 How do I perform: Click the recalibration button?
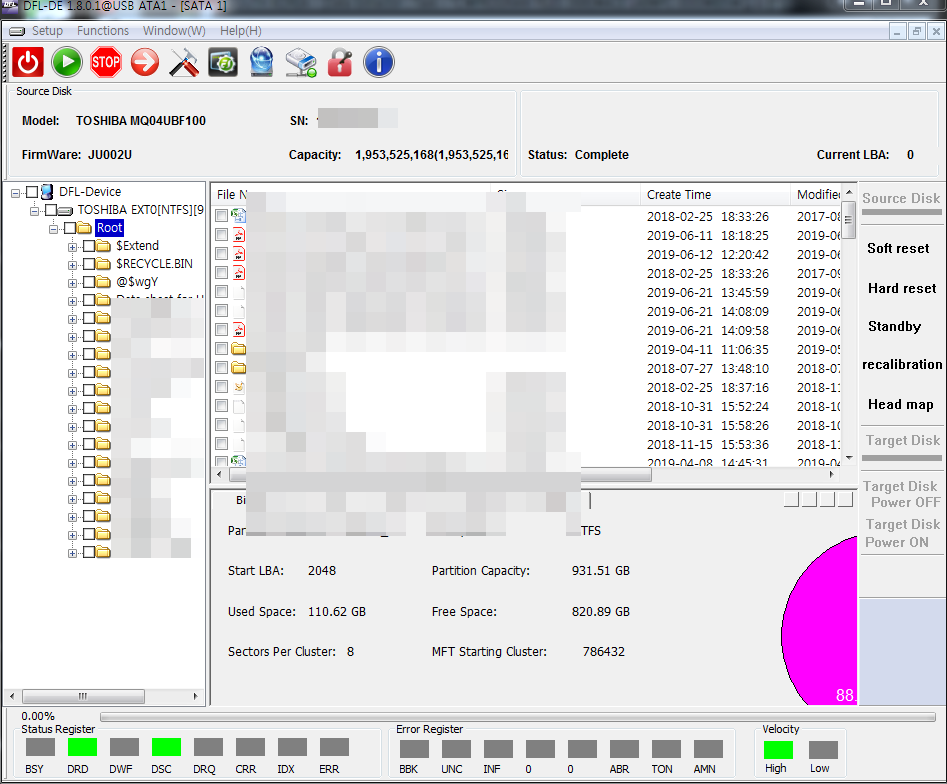pyautogui.click(x=902, y=365)
